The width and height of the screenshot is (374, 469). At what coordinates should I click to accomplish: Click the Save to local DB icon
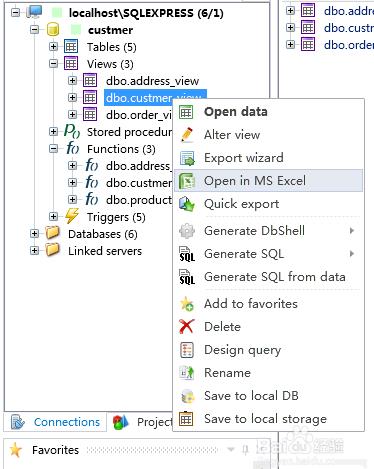(x=187, y=396)
